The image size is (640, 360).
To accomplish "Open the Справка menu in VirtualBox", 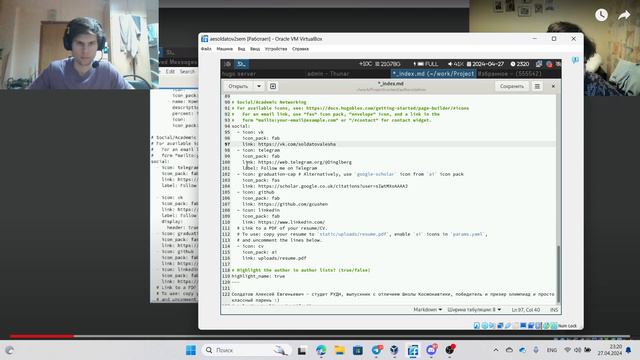I will coord(300,49).
